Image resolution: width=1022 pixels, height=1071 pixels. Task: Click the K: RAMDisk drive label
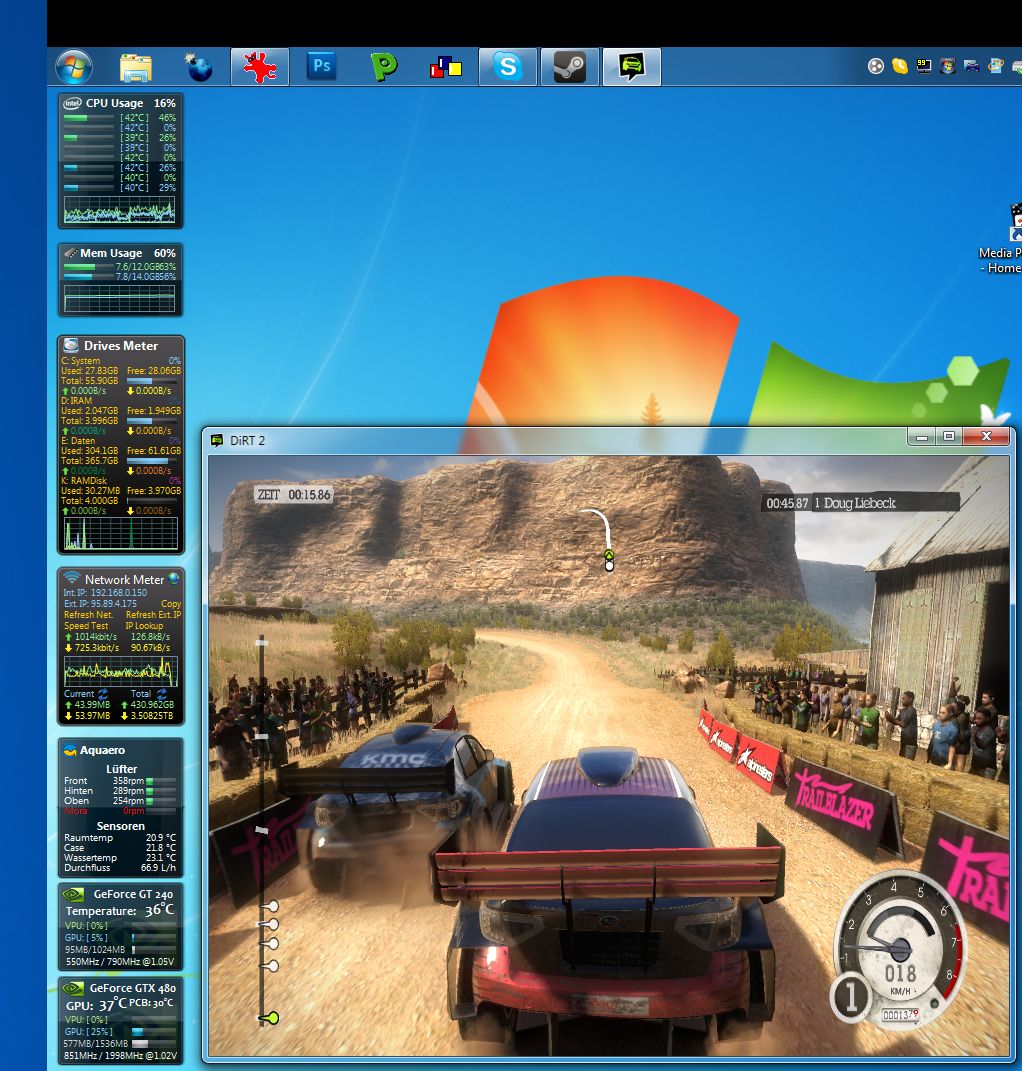pyautogui.click(x=83, y=481)
